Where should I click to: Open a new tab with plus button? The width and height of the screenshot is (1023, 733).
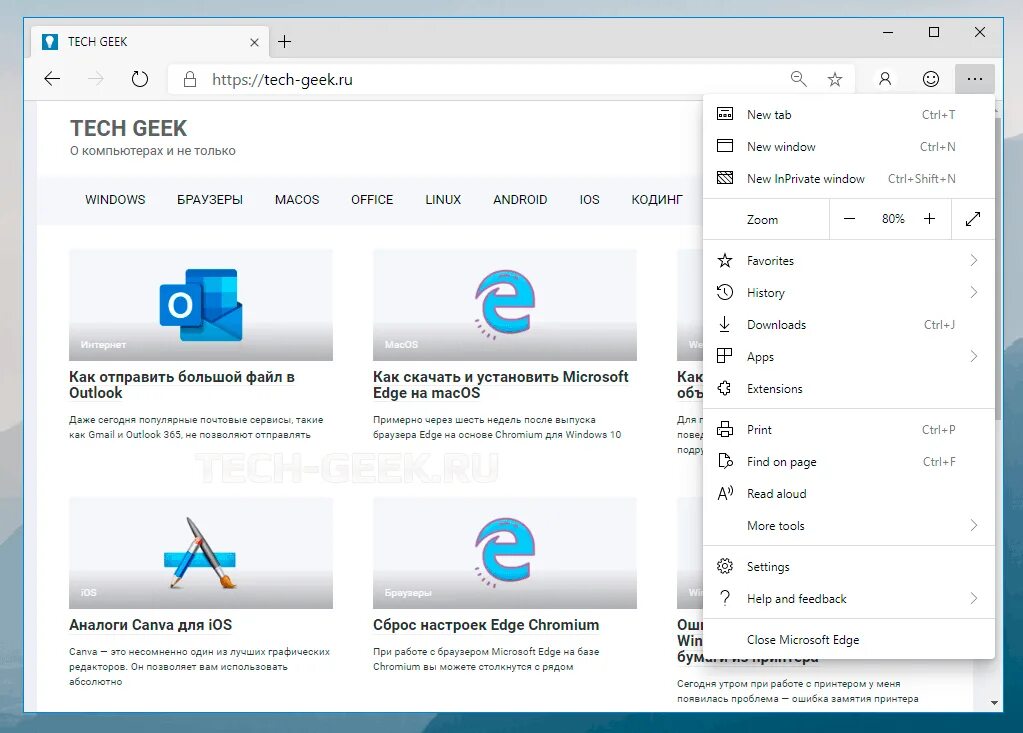(x=284, y=42)
